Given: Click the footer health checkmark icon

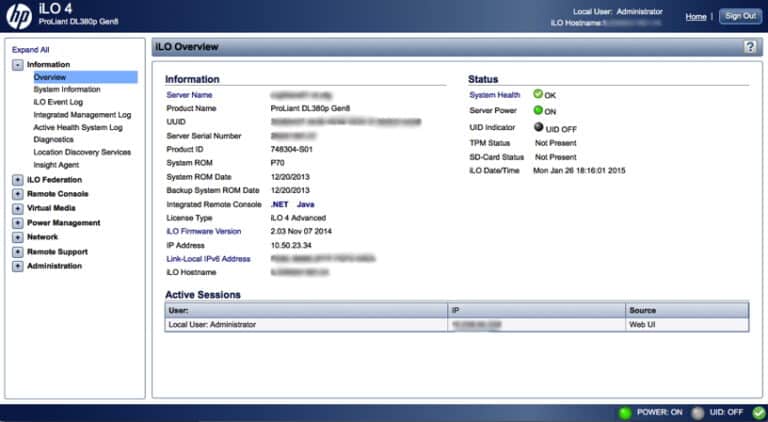Looking at the screenshot, I should tap(759, 413).
